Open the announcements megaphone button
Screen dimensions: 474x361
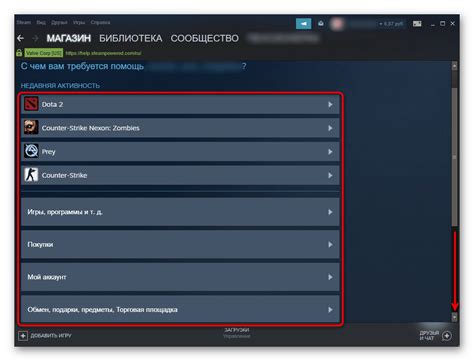click(303, 24)
